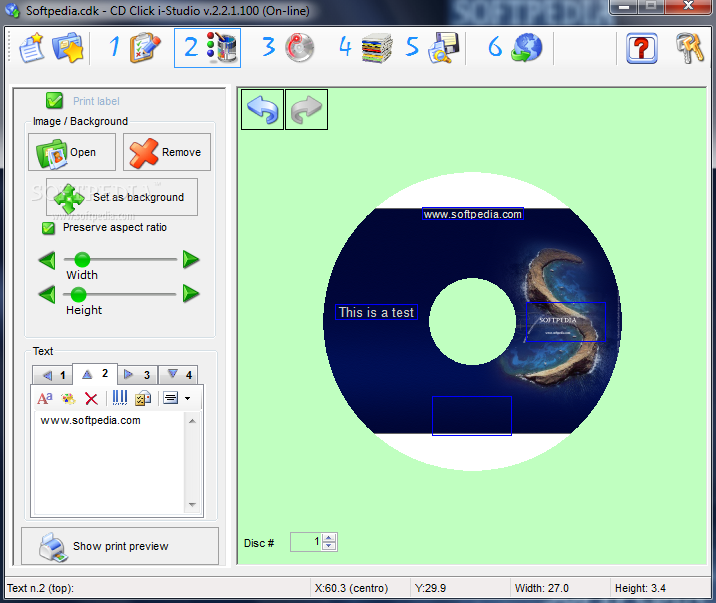Open the text alignment dropdown arrow
The image size is (716, 603).
188,399
